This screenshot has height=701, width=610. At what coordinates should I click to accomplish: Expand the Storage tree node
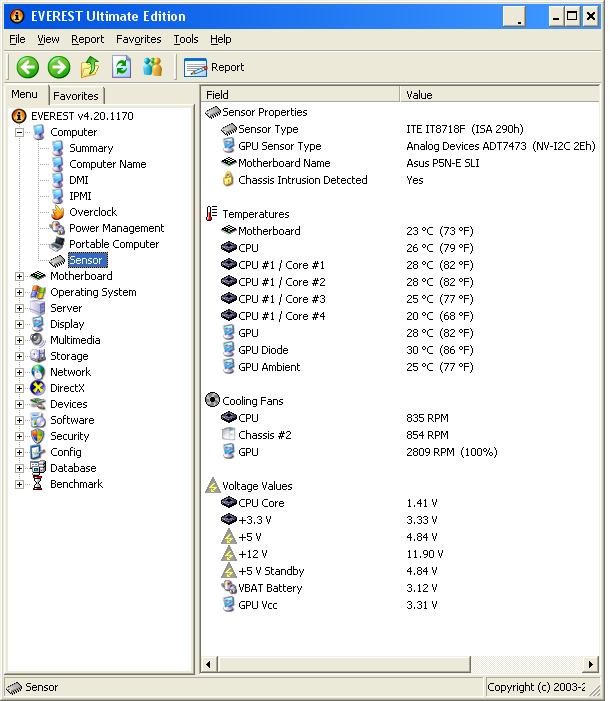(19, 356)
